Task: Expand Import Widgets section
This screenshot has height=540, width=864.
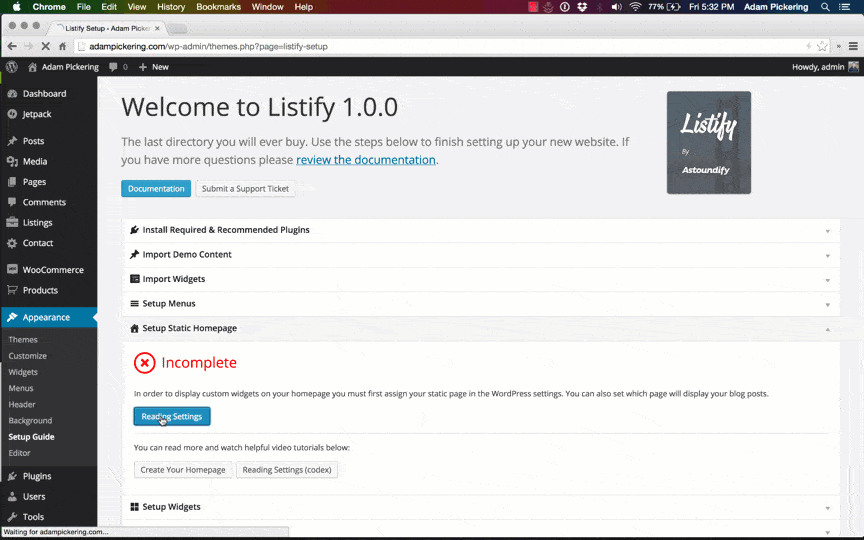Action: (x=481, y=279)
